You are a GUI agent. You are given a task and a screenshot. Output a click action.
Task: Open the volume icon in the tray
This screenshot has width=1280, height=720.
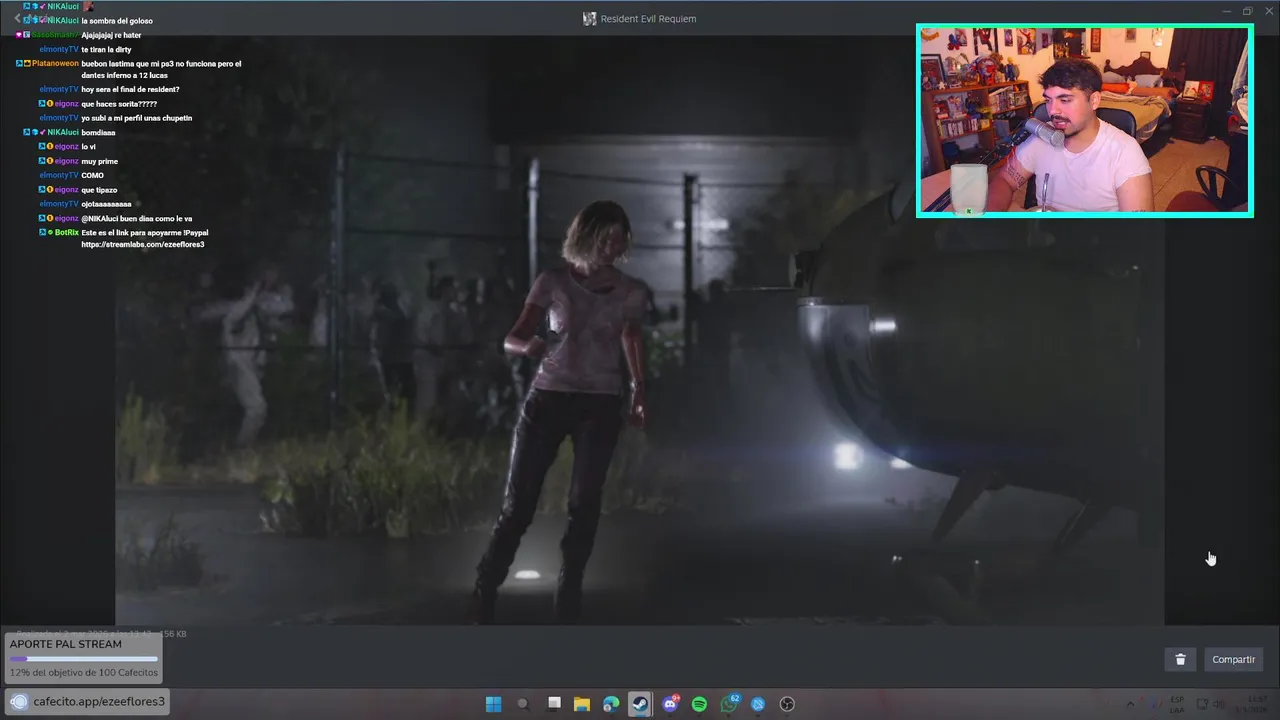click(x=1220, y=704)
